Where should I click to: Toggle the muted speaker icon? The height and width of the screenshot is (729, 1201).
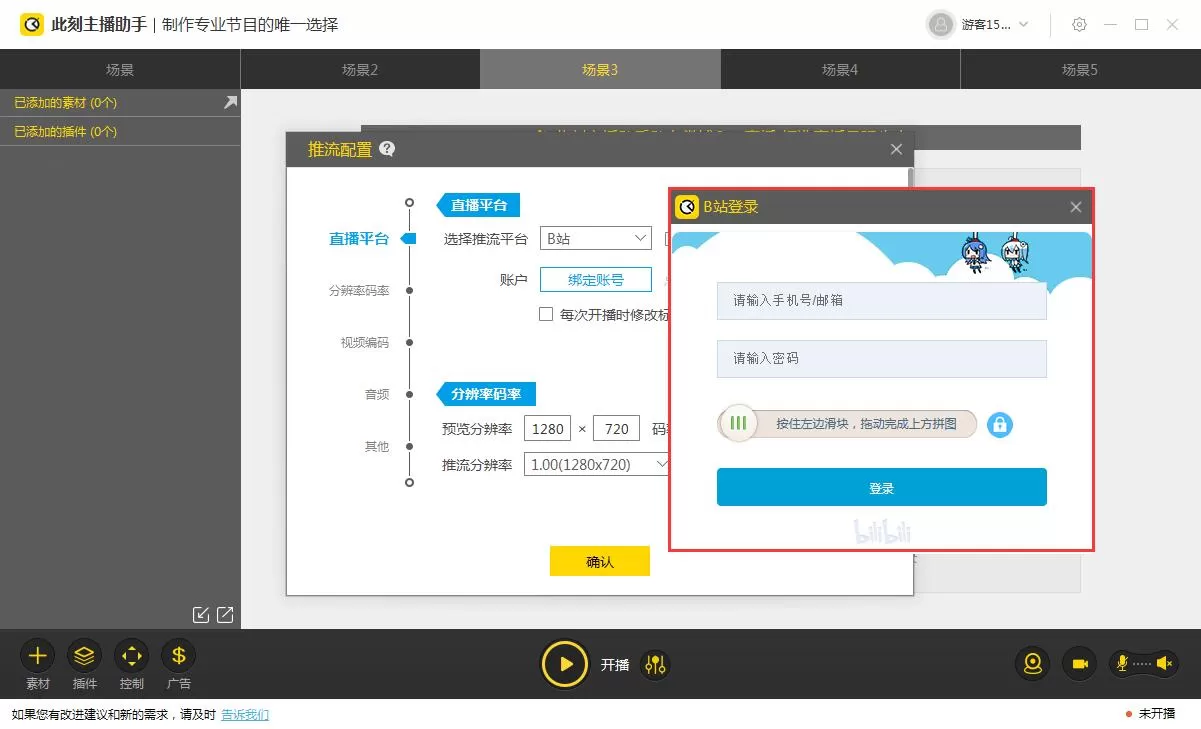(x=1164, y=663)
